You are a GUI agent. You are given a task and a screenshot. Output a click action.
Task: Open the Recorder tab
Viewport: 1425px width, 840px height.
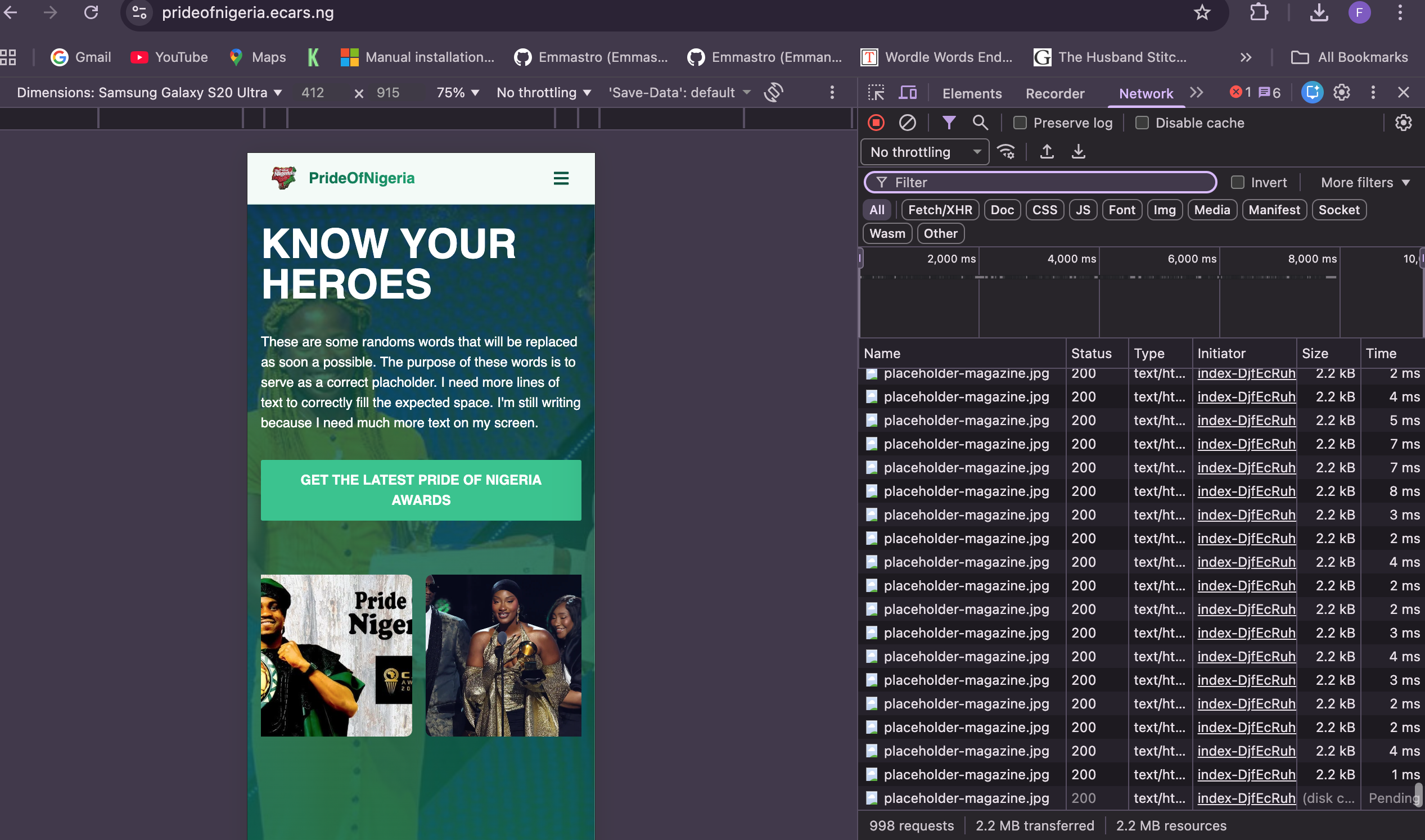[1055, 93]
